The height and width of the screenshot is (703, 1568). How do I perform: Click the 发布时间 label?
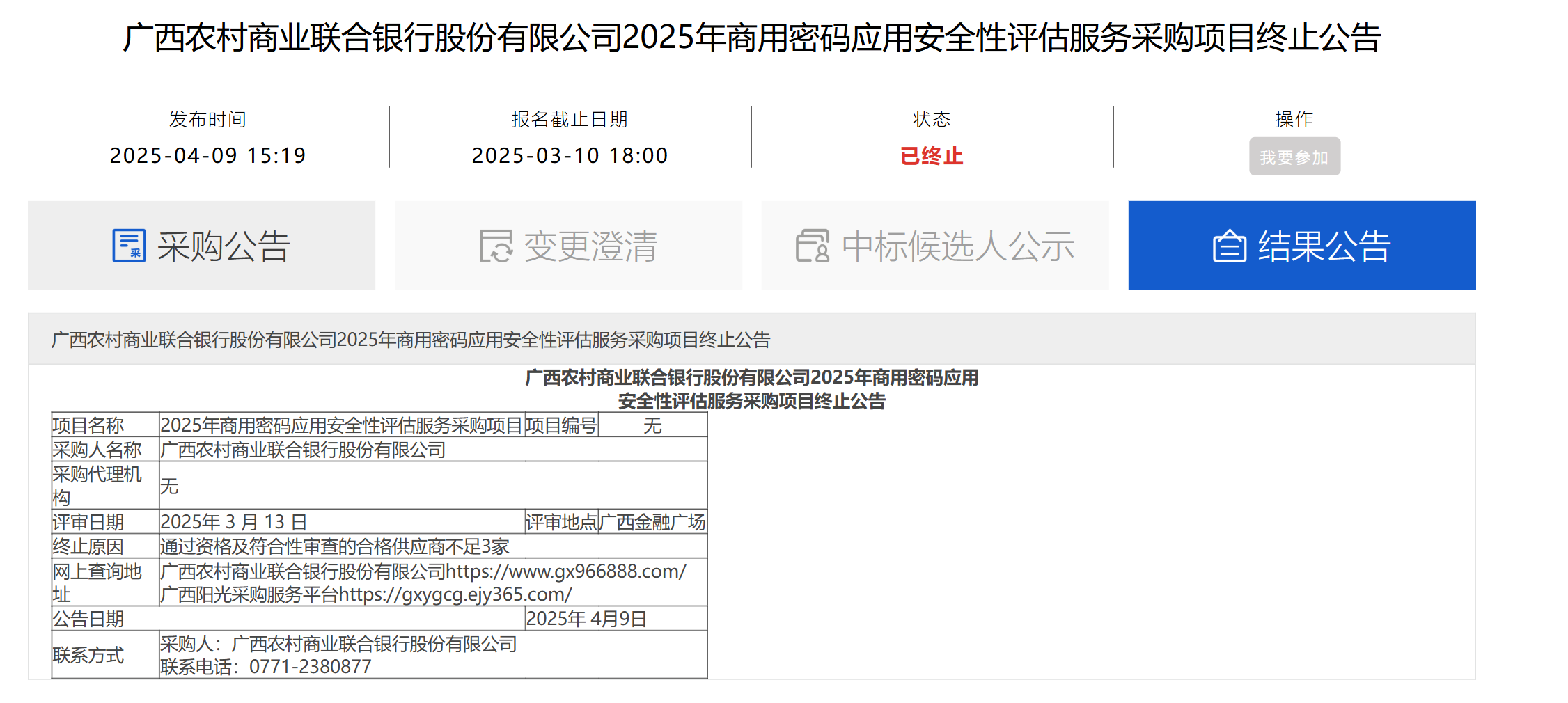[x=207, y=119]
